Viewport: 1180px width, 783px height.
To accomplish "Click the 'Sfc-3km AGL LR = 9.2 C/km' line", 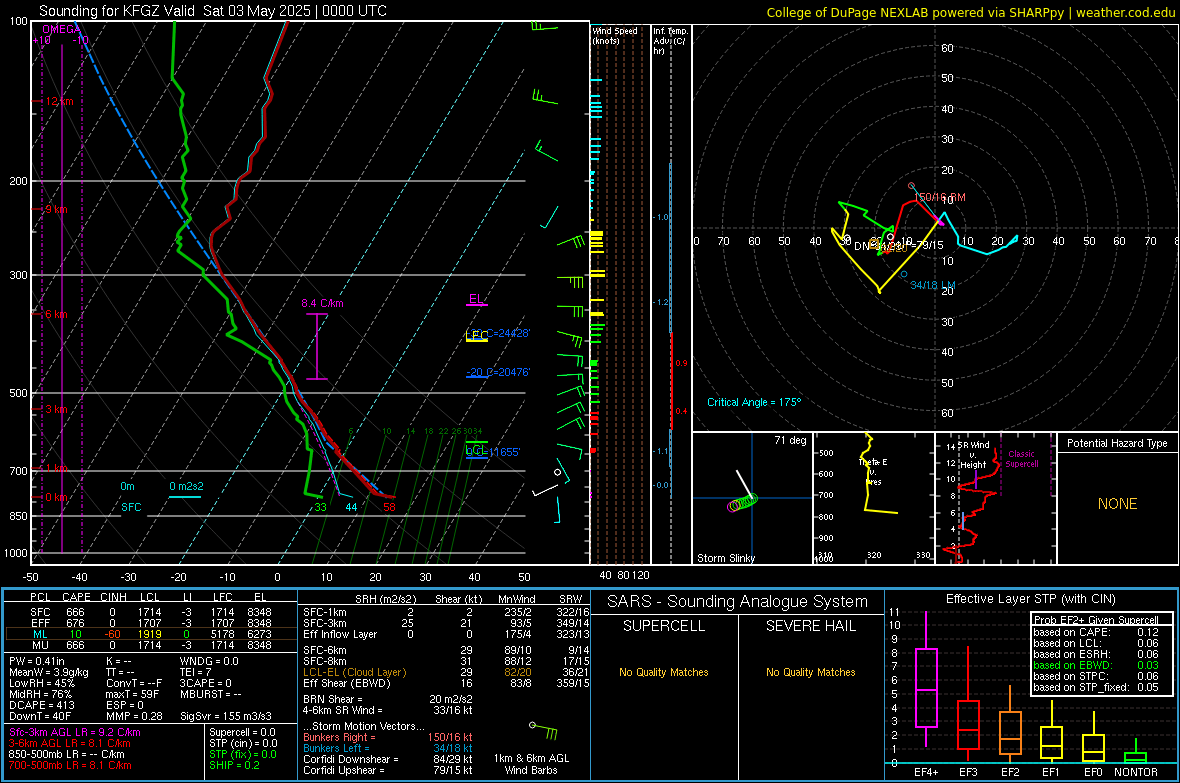I will point(75,732).
